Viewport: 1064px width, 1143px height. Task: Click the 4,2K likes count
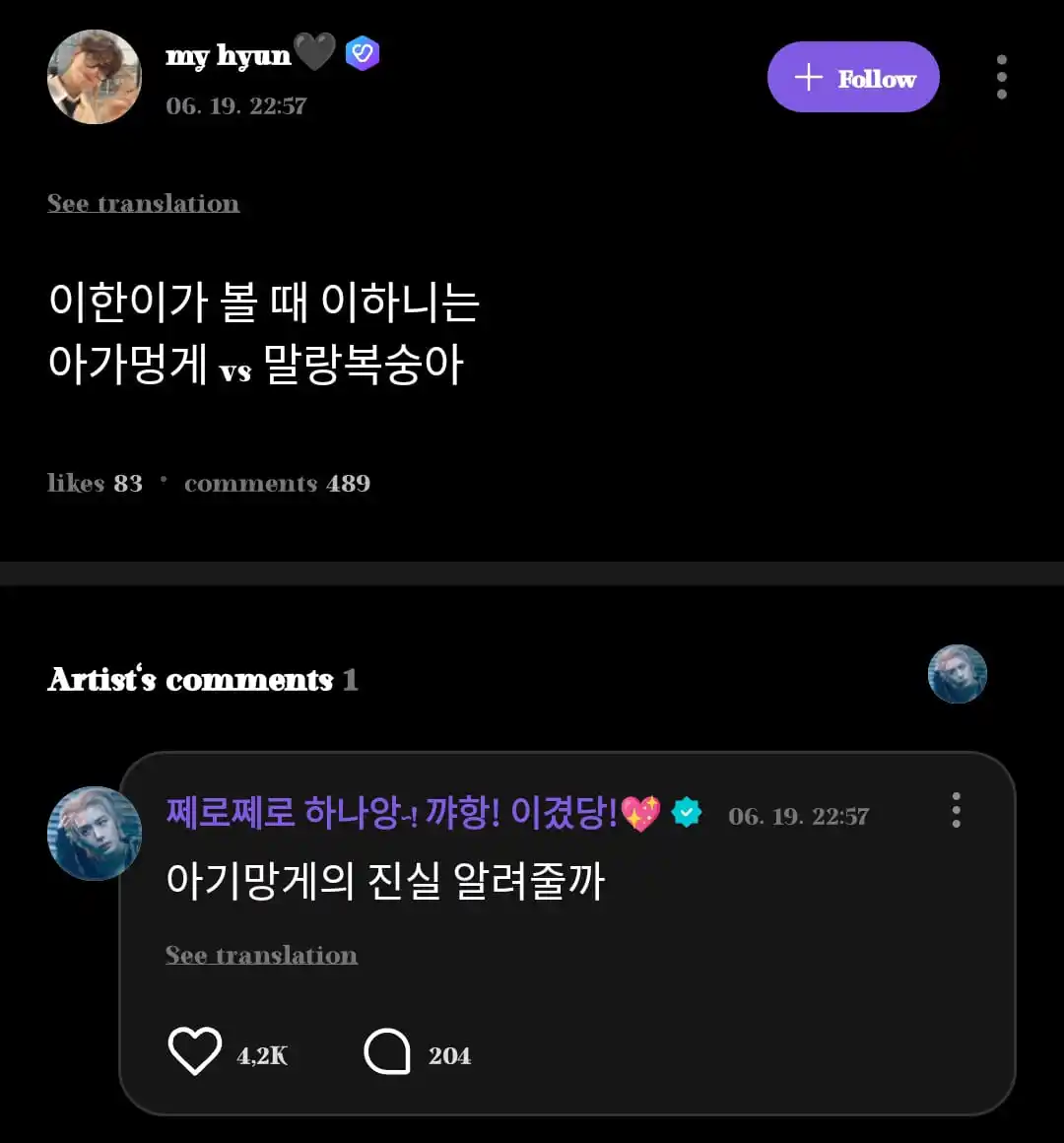262,1055
